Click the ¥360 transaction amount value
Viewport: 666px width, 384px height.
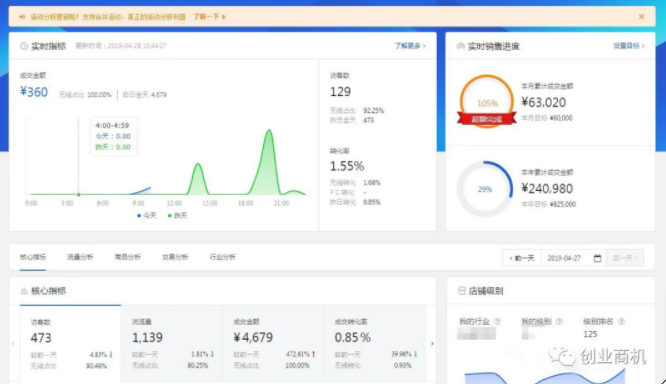tap(34, 92)
